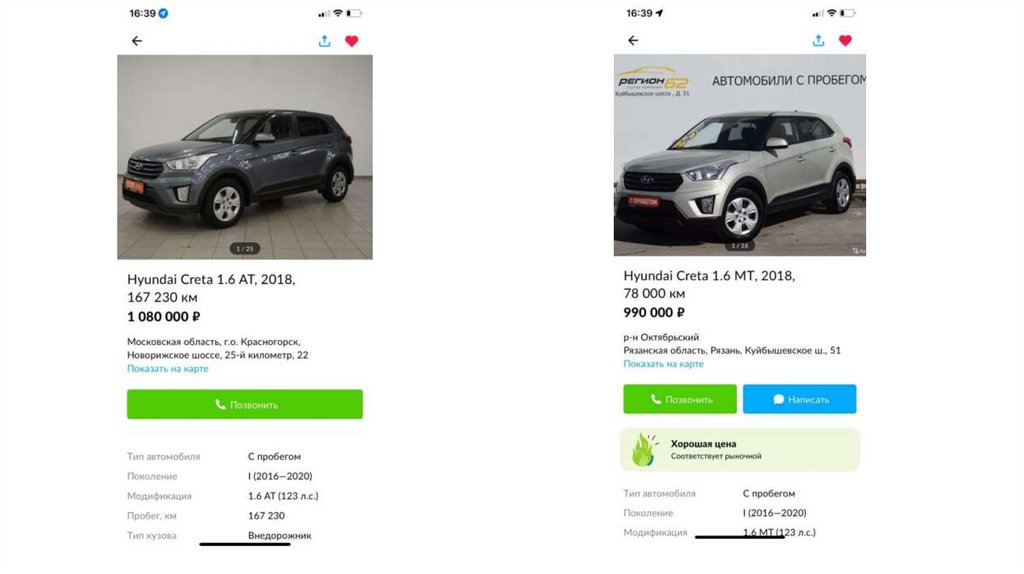Tap blue Написать message button
Screen dimensions: 1024x574
[799, 399]
